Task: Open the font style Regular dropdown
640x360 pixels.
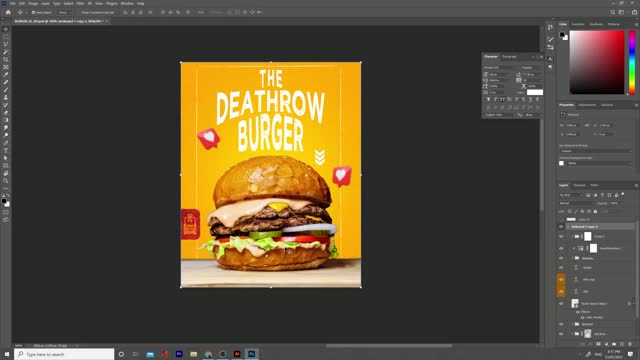Action: coord(531,67)
